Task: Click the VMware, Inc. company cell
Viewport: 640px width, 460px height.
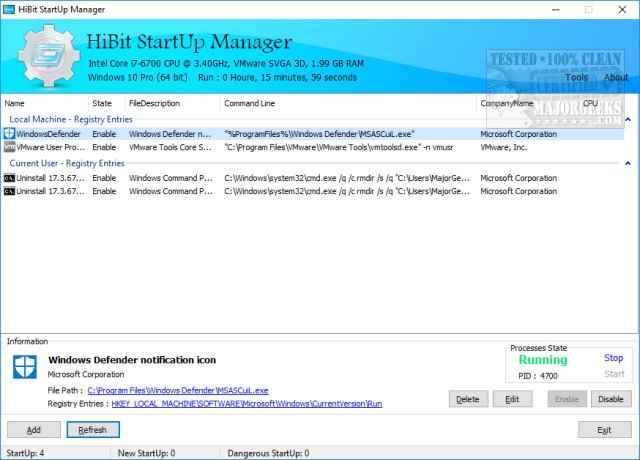Action: coord(504,147)
